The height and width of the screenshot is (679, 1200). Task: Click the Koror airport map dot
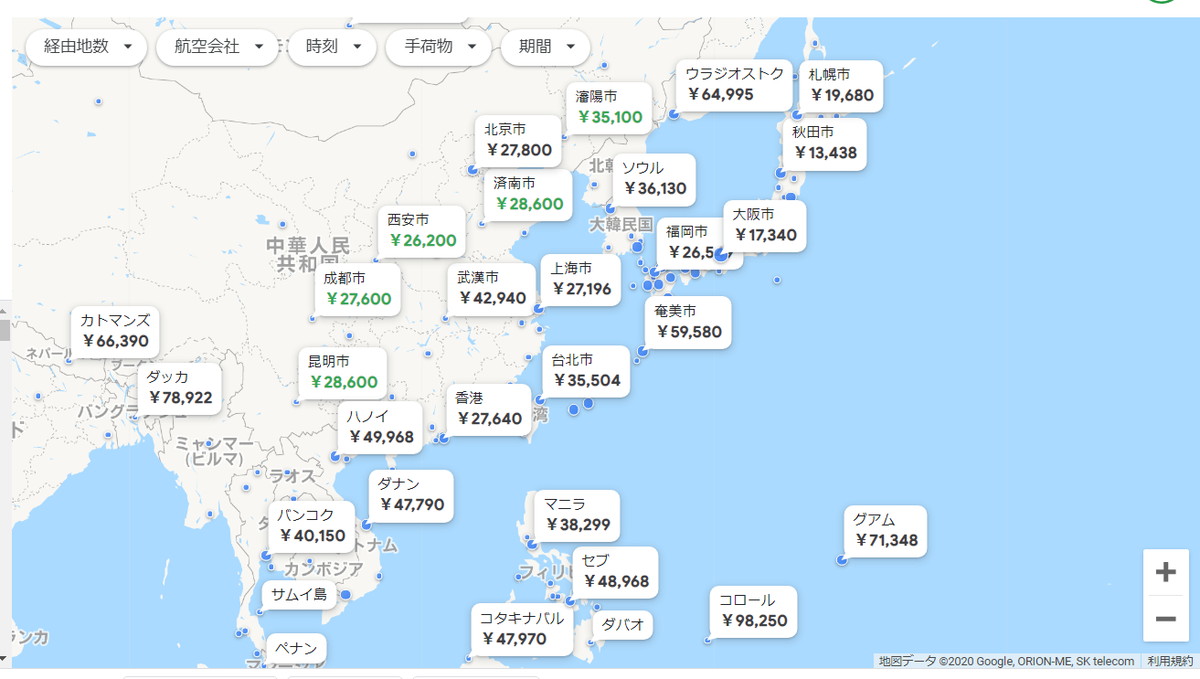coord(708,640)
